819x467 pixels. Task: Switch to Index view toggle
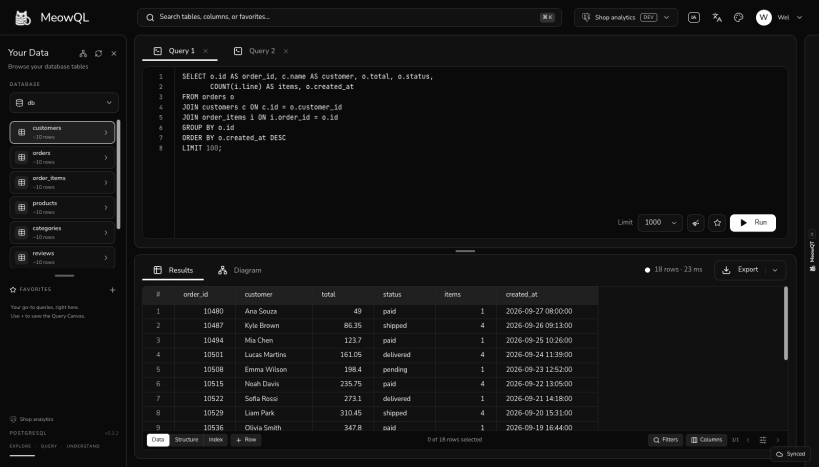(x=216, y=440)
